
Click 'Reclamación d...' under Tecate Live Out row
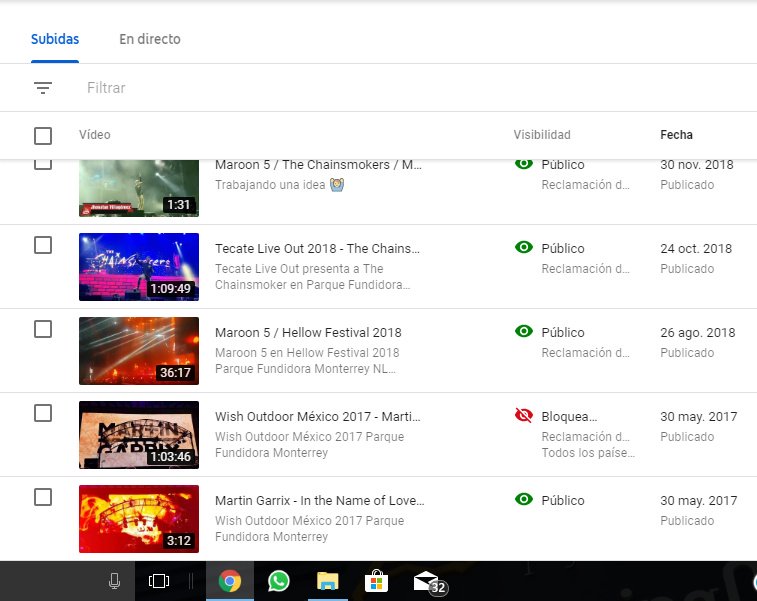(585, 269)
